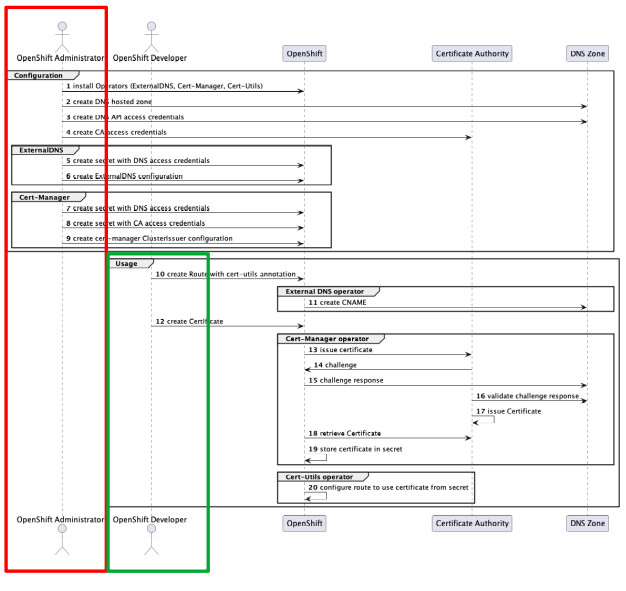Select the footer DNS Zone participant box

pyautogui.click(x=587, y=523)
